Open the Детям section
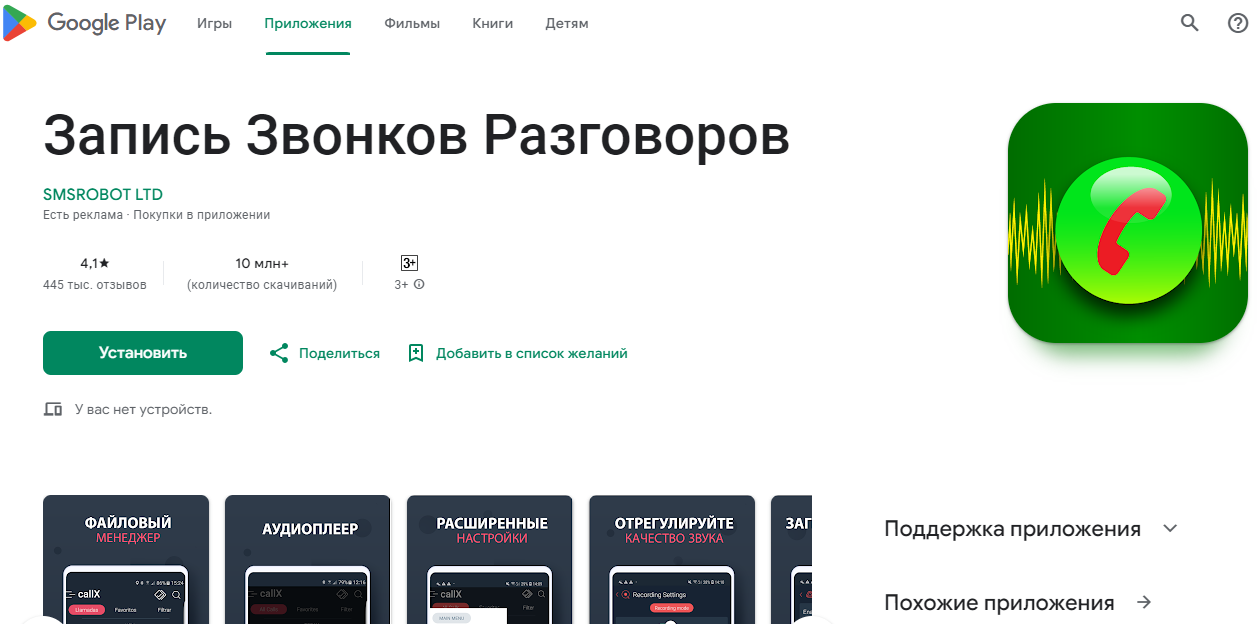This screenshot has width=1258, height=624. pos(566,23)
